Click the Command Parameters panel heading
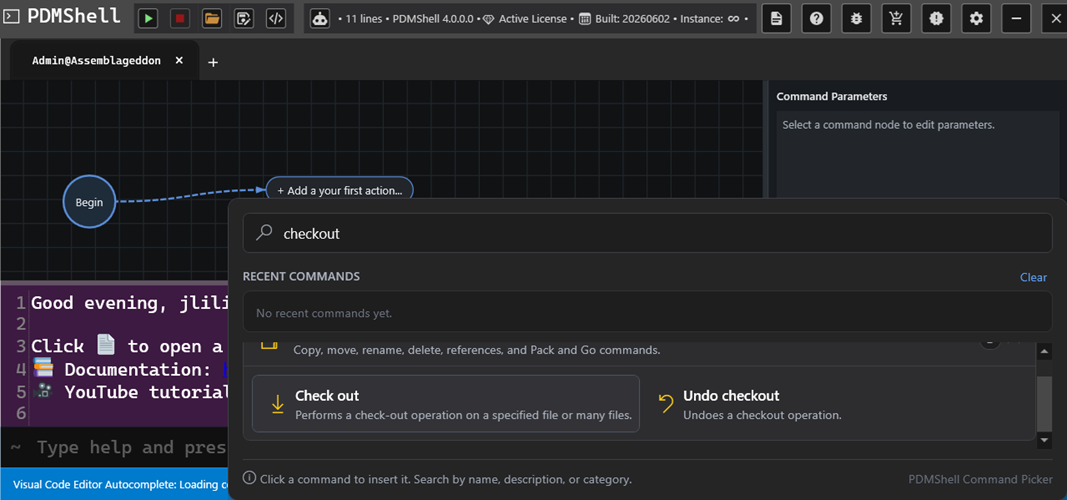This screenshot has height=500, width=1067. [x=832, y=97]
